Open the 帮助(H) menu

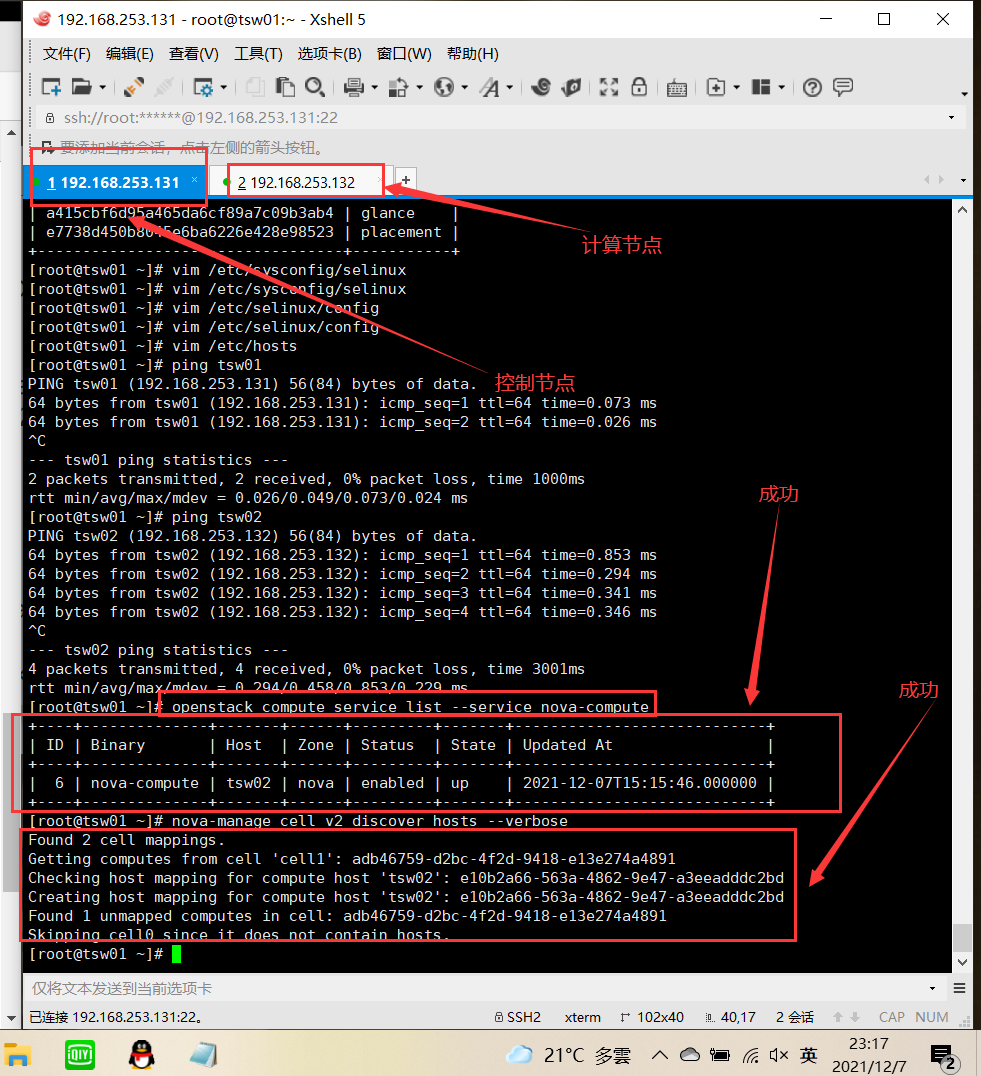473,54
